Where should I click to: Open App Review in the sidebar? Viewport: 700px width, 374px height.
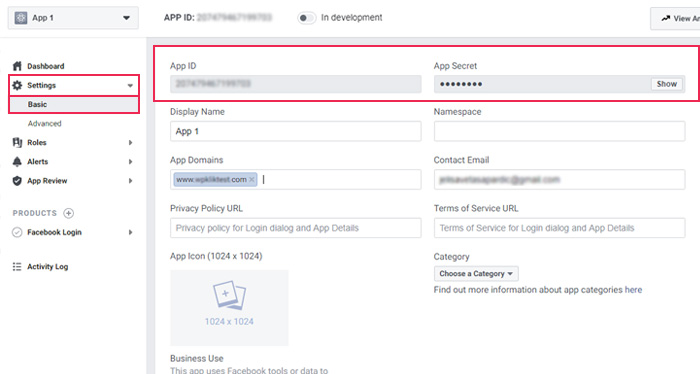point(47,181)
